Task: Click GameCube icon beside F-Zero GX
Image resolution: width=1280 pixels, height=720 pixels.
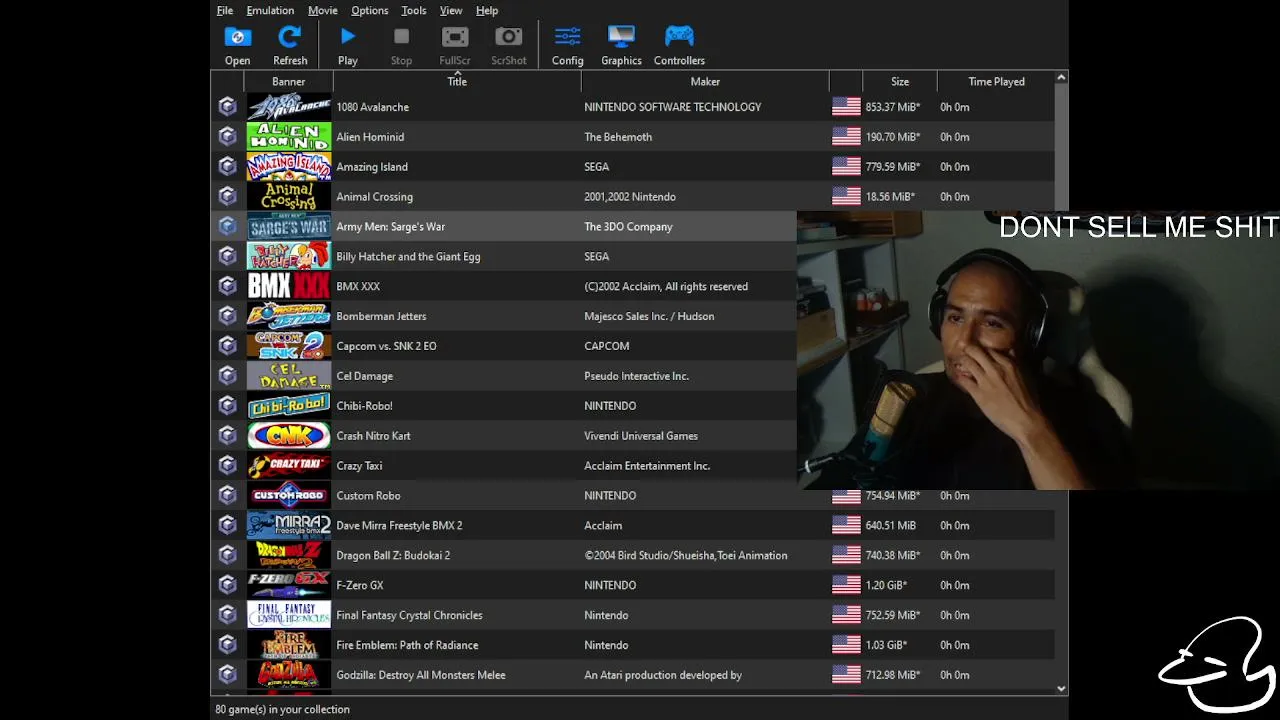Action: (227, 585)
